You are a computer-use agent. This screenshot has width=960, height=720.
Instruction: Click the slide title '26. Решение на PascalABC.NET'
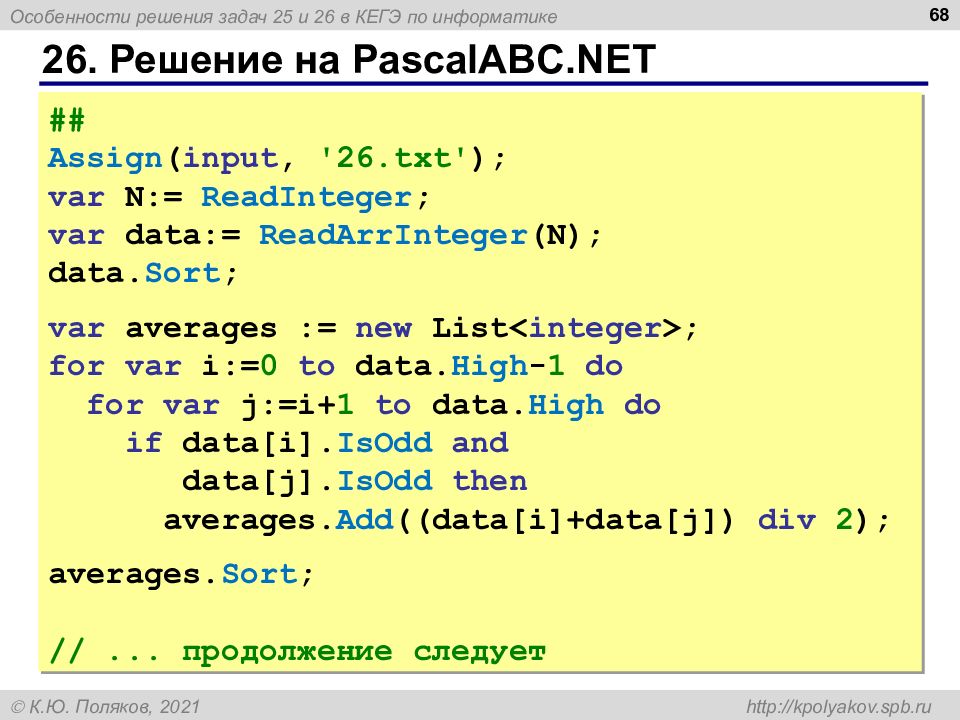click(348, 60)
